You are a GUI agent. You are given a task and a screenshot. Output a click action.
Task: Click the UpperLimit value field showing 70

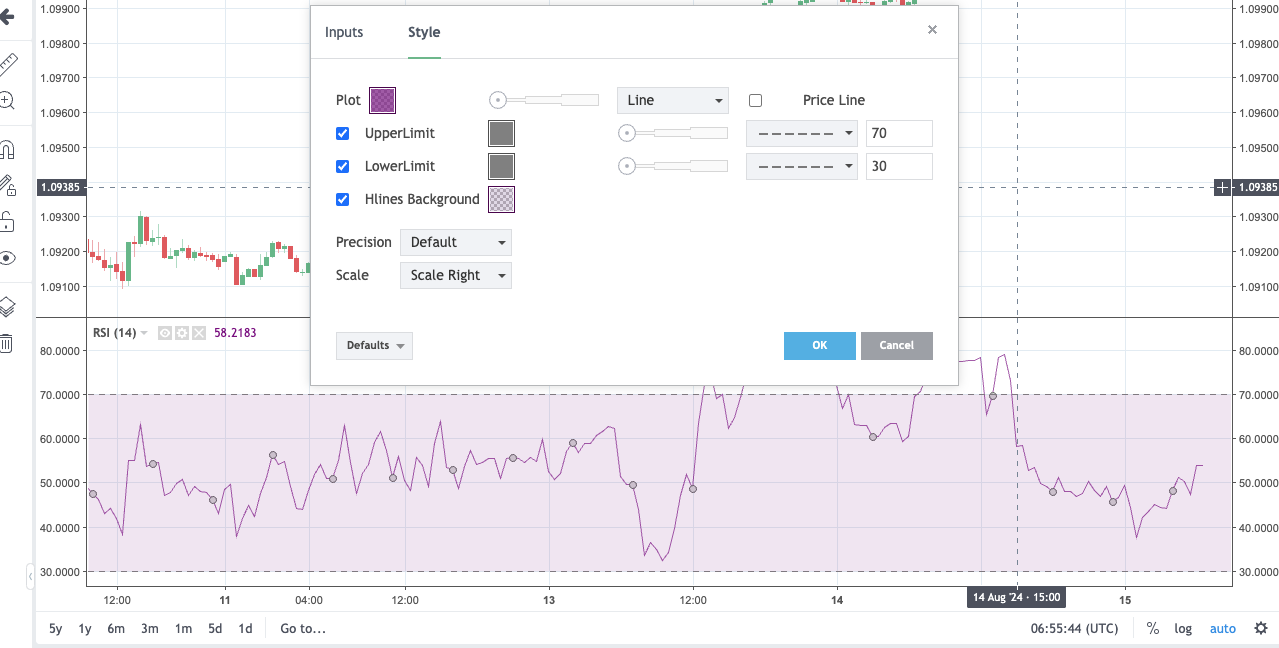899,133
